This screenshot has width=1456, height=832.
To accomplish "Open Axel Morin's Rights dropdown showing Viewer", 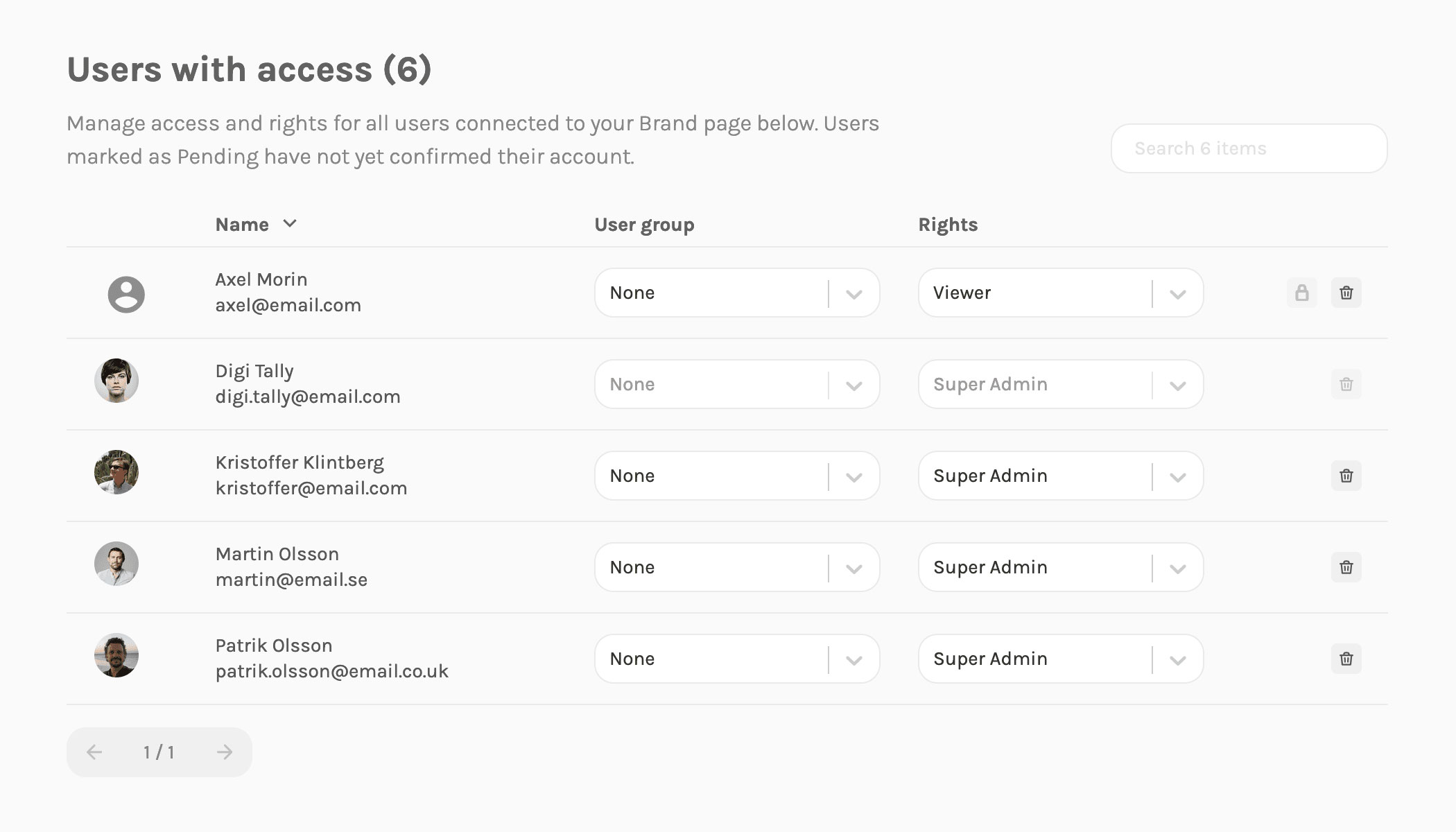I will point(1060,293).
